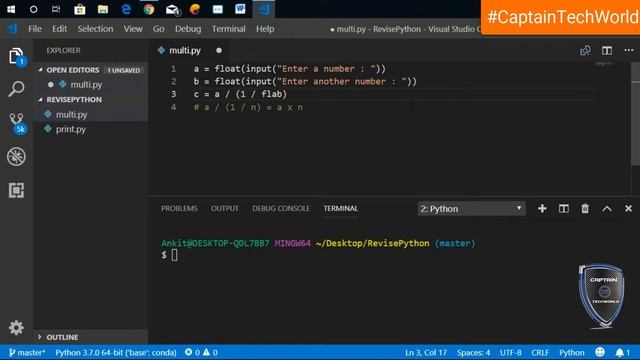Create a new terminal with plus icon
Image resolution: width=640 pixels, height=360 pixels.
pyautogui.click(x=542, y=209)
